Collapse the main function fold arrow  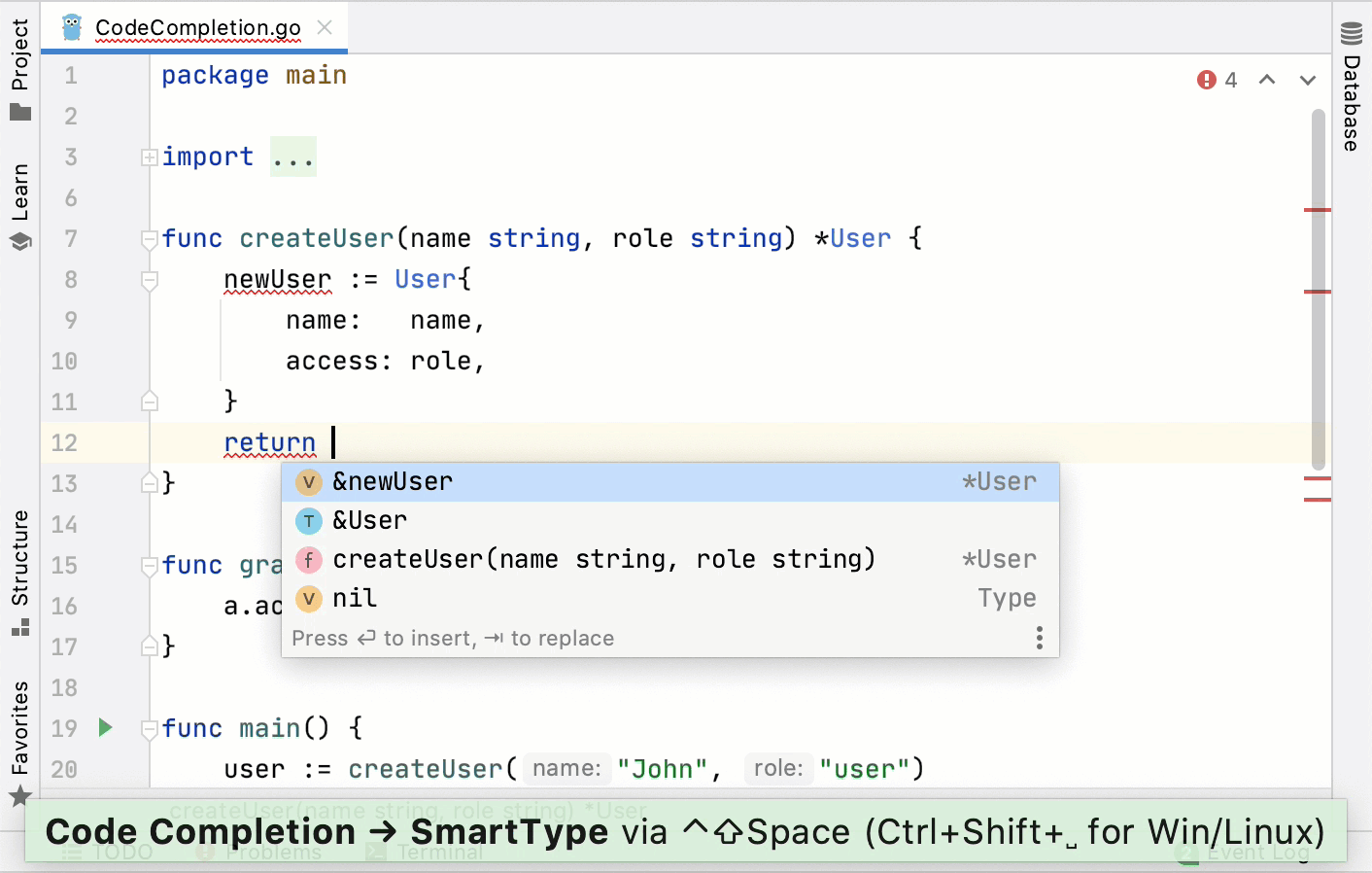coord(150,728)
